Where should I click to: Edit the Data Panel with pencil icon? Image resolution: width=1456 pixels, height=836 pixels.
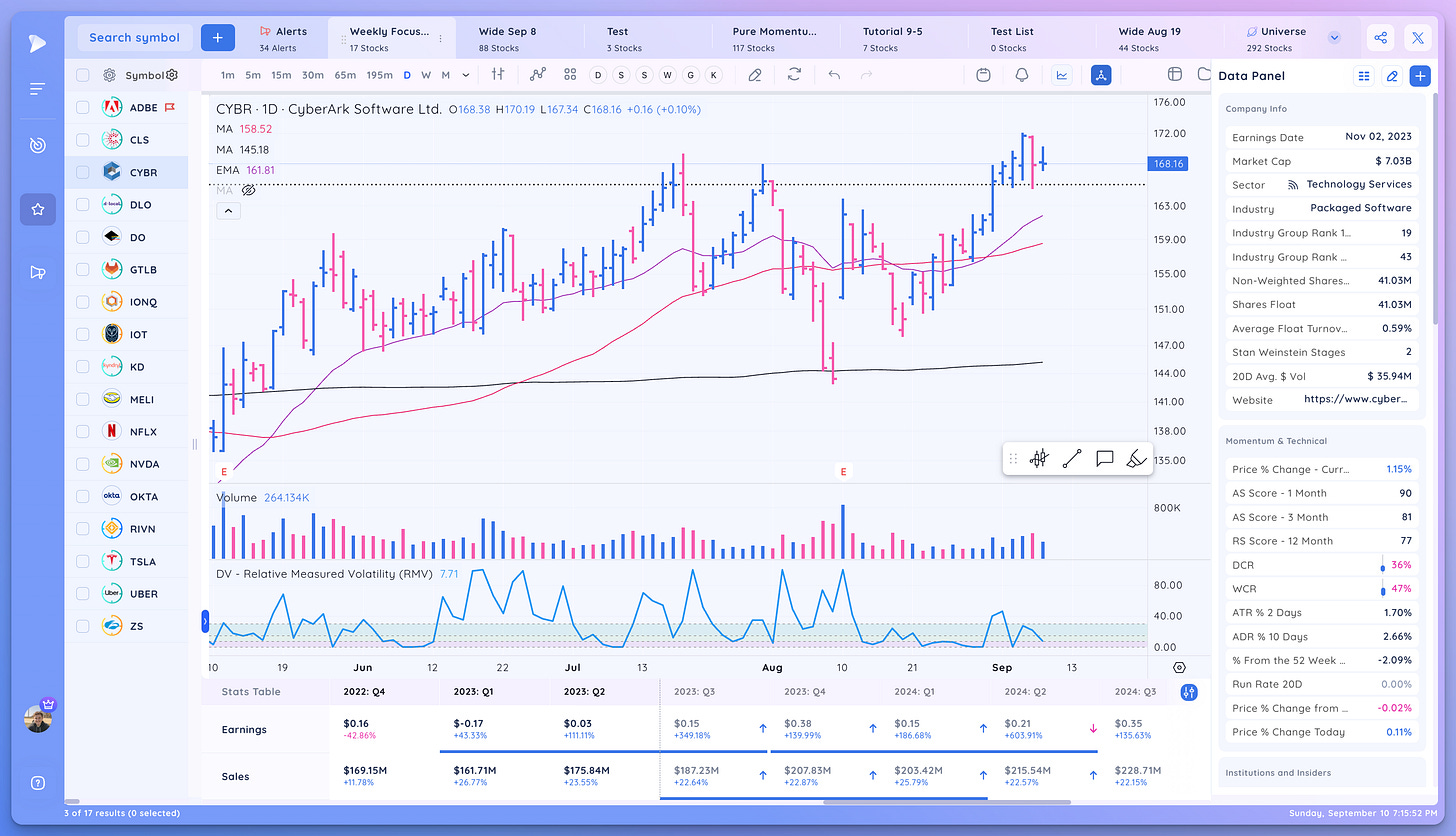tap(1391, 76)
